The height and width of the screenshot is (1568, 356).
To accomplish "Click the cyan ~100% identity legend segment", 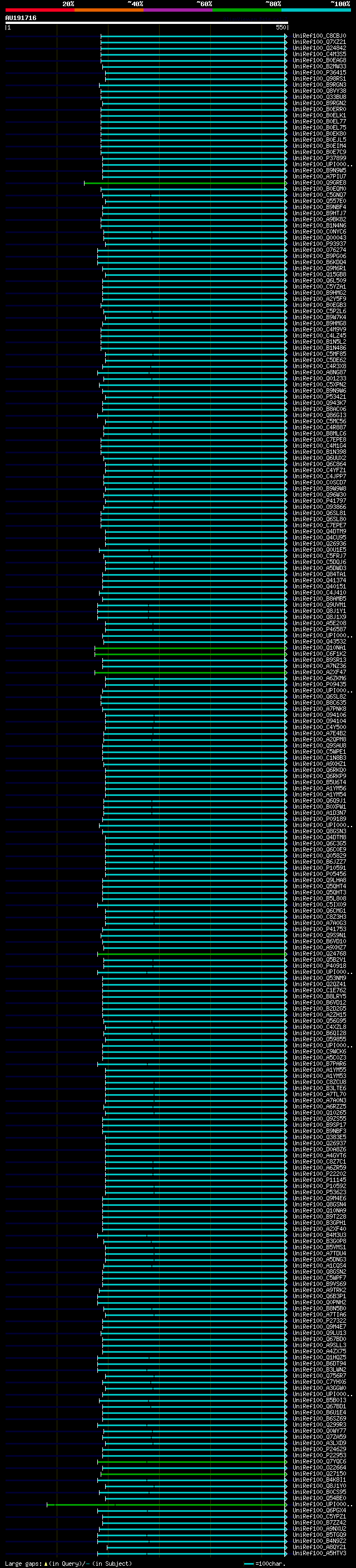I will (x=316, y=10).
